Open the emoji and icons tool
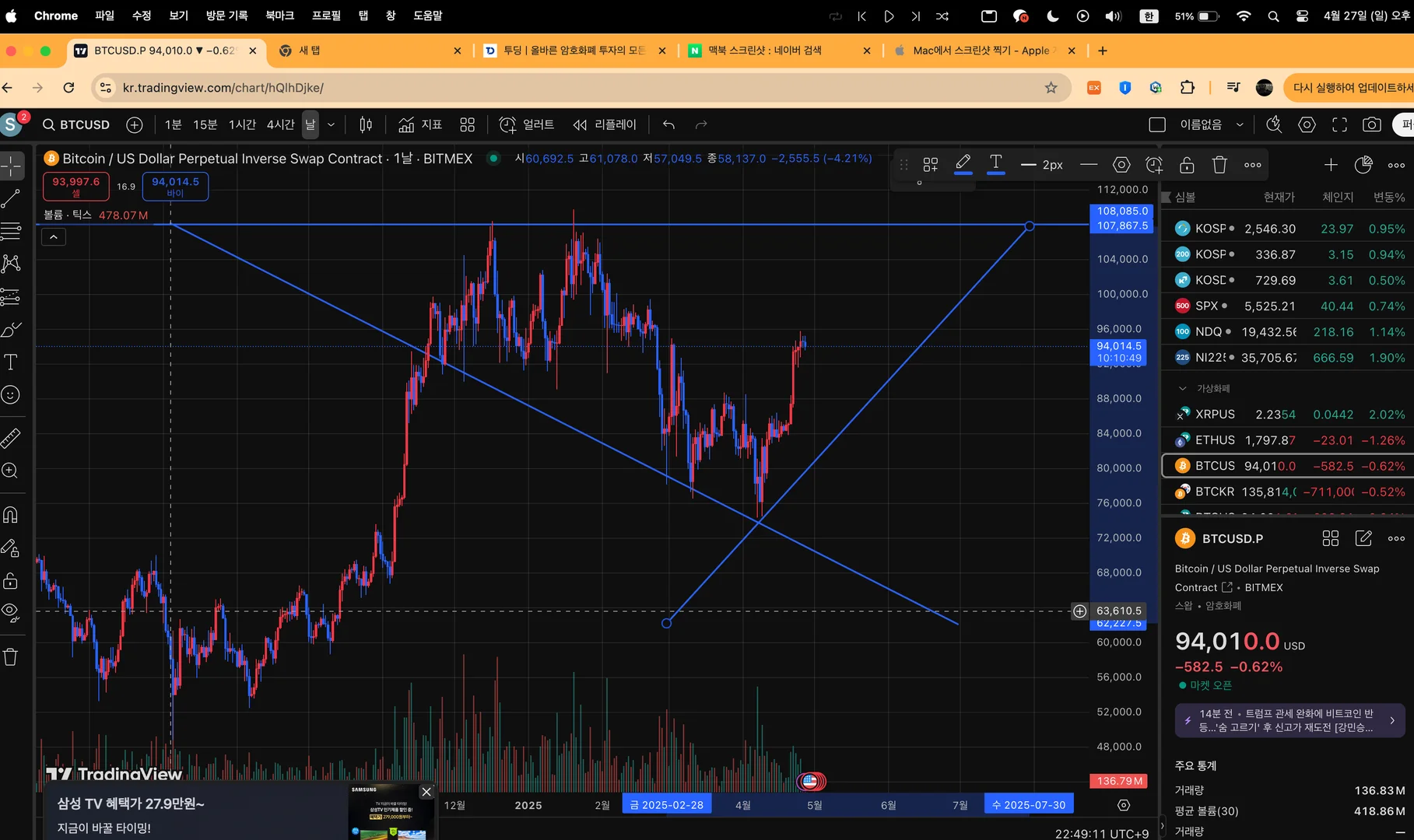The width and height of the screenshot is (1414, 840). coord(11,395)
